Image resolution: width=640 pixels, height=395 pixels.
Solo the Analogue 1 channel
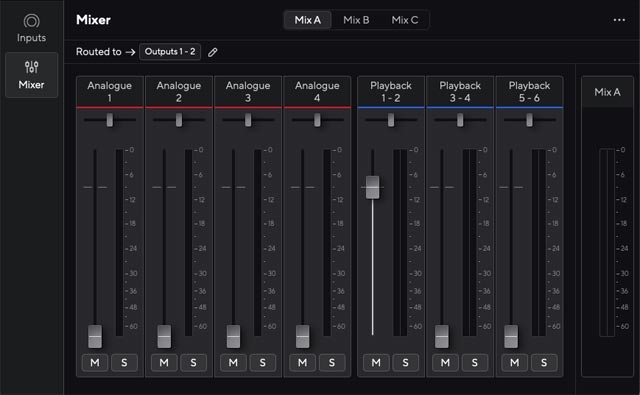(124, 362)
